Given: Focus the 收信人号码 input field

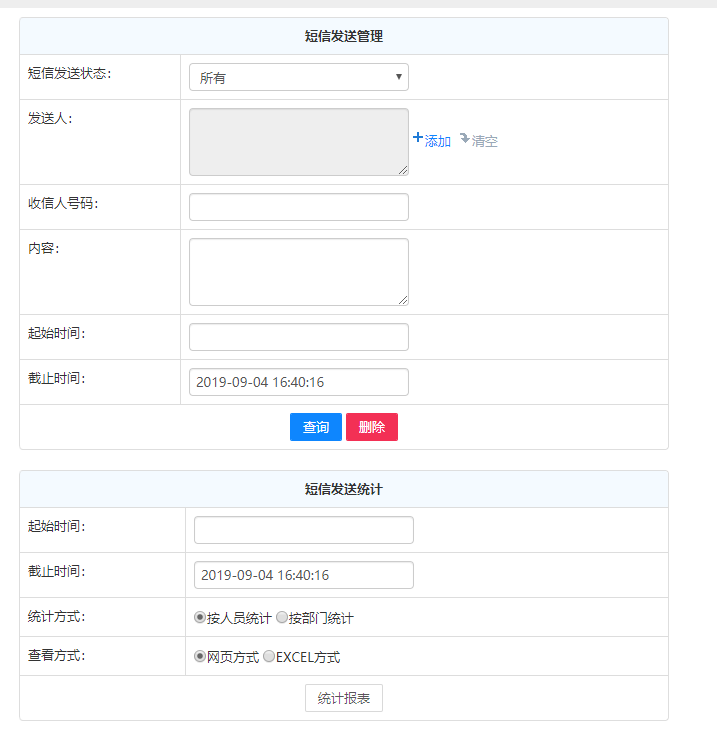Looking at the screenshot, I should [x=298, y=207].
